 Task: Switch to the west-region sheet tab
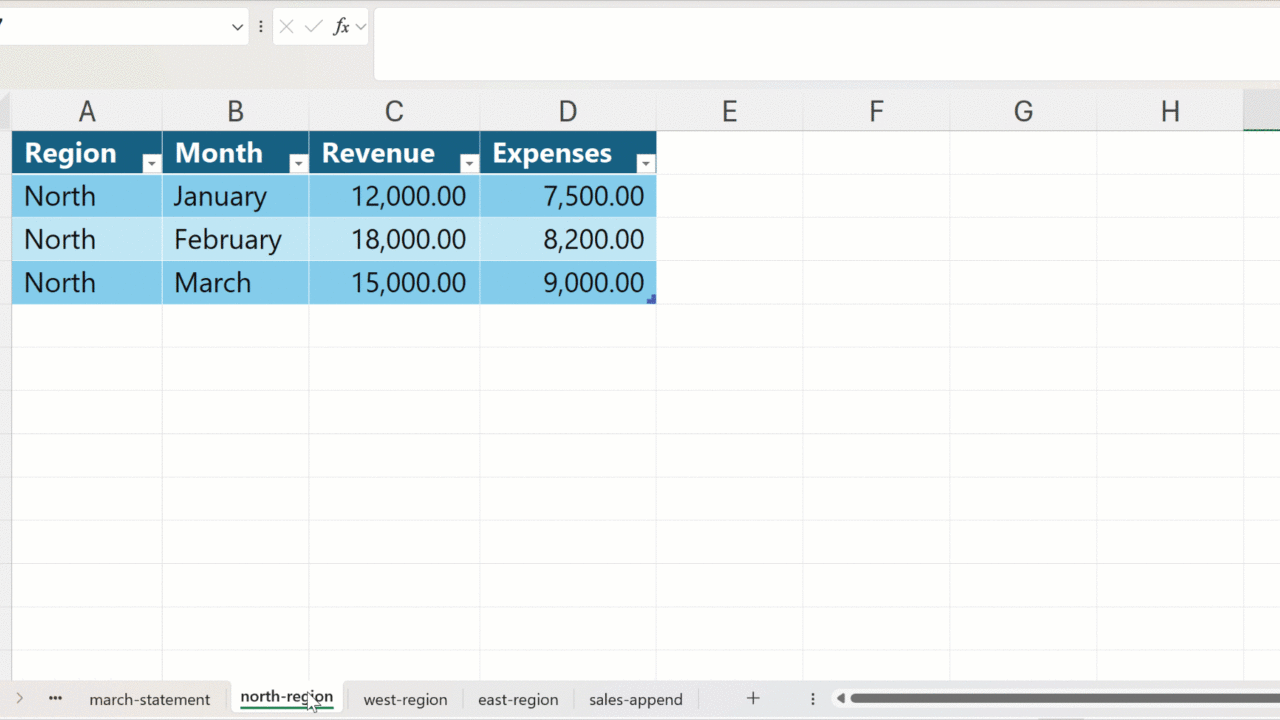pyautogui.click(x=405, y=700)
